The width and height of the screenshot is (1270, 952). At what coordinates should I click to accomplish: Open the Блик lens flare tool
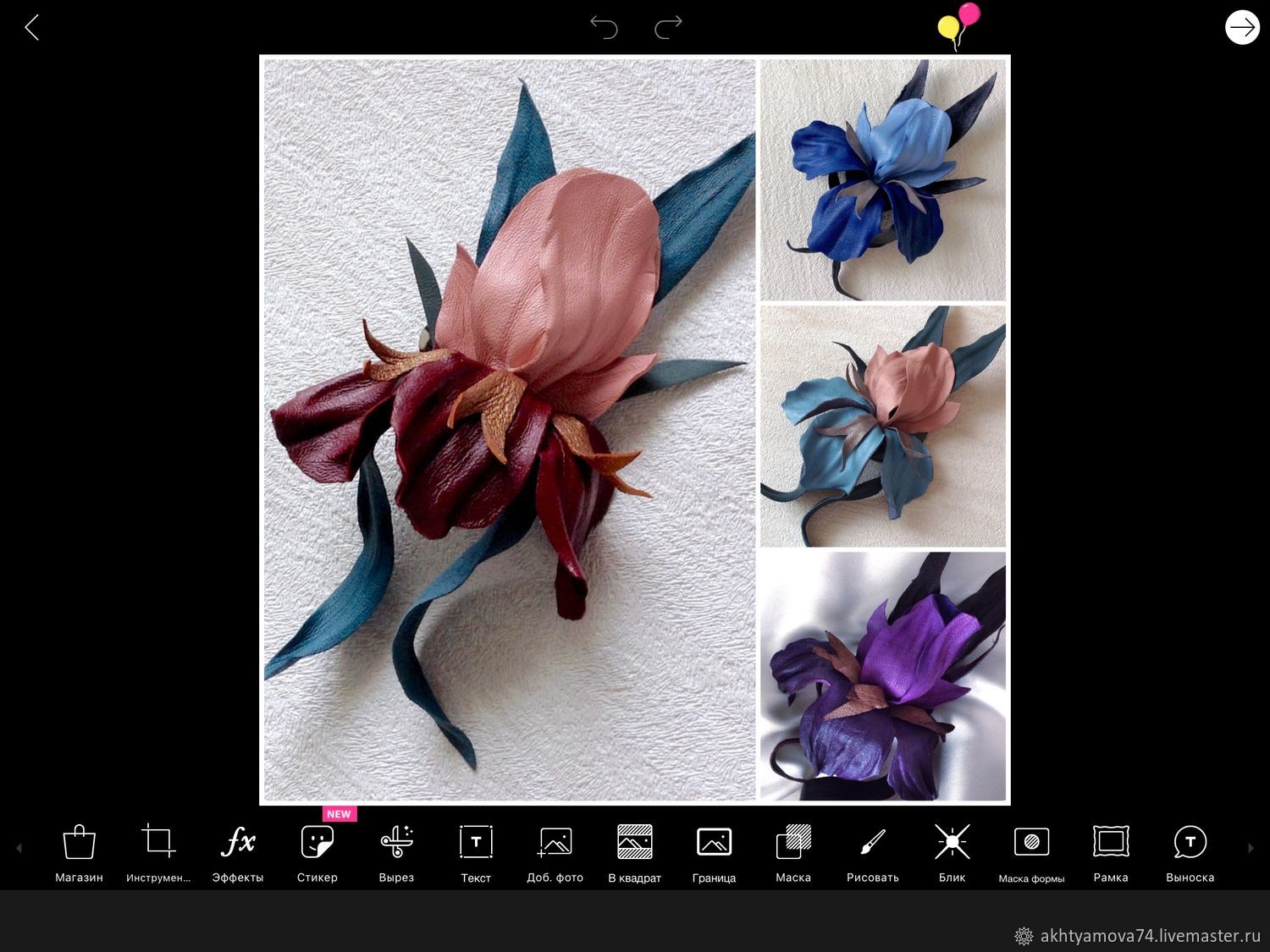point(952,853)
